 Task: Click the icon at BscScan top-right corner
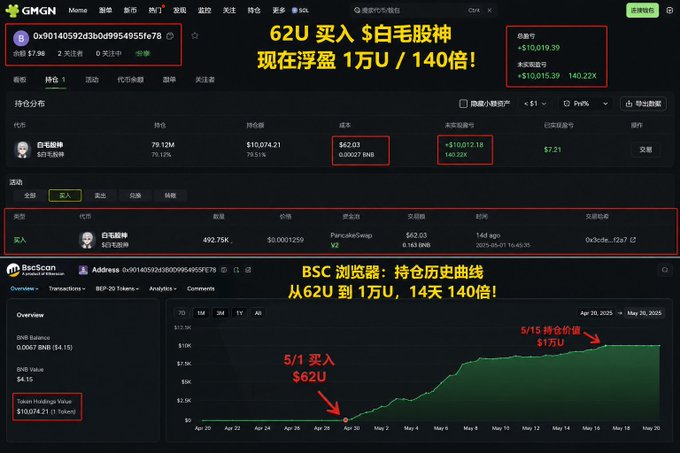point(665,270)
